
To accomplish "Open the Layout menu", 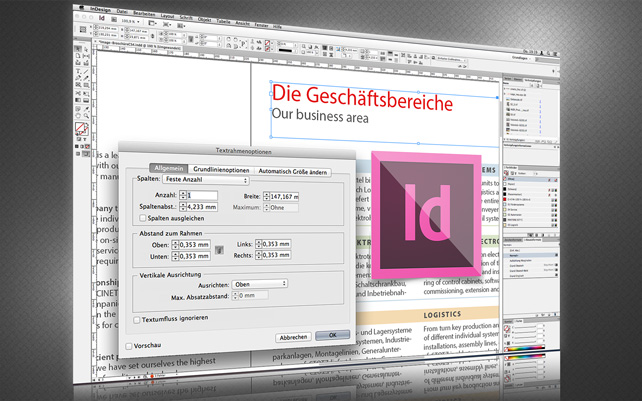I will click(167, 16).
